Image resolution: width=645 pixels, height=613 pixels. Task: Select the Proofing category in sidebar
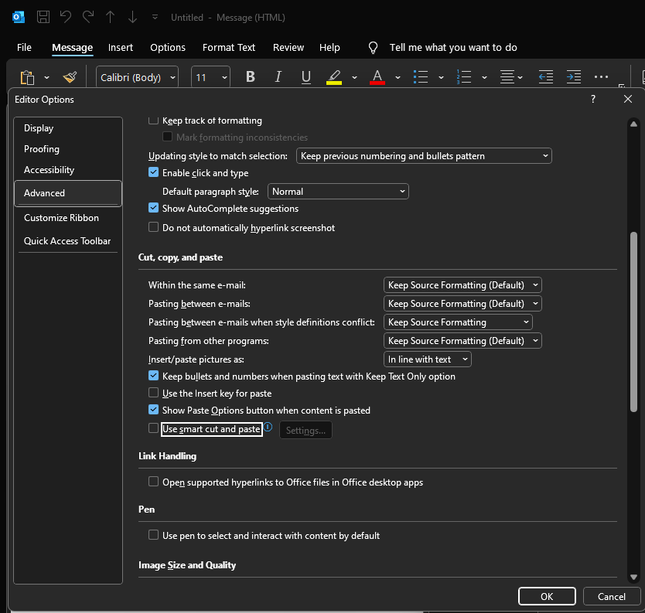pyautogui.click(x=42, y=149)
